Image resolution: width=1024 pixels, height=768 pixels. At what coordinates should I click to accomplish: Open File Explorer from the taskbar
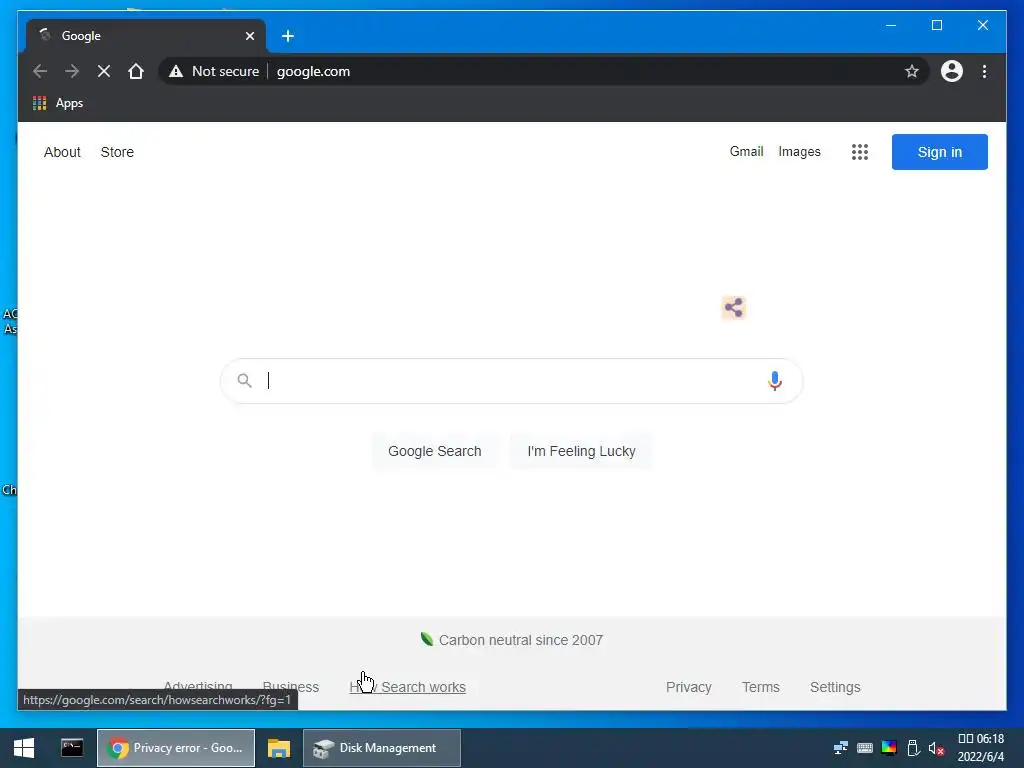278,748
